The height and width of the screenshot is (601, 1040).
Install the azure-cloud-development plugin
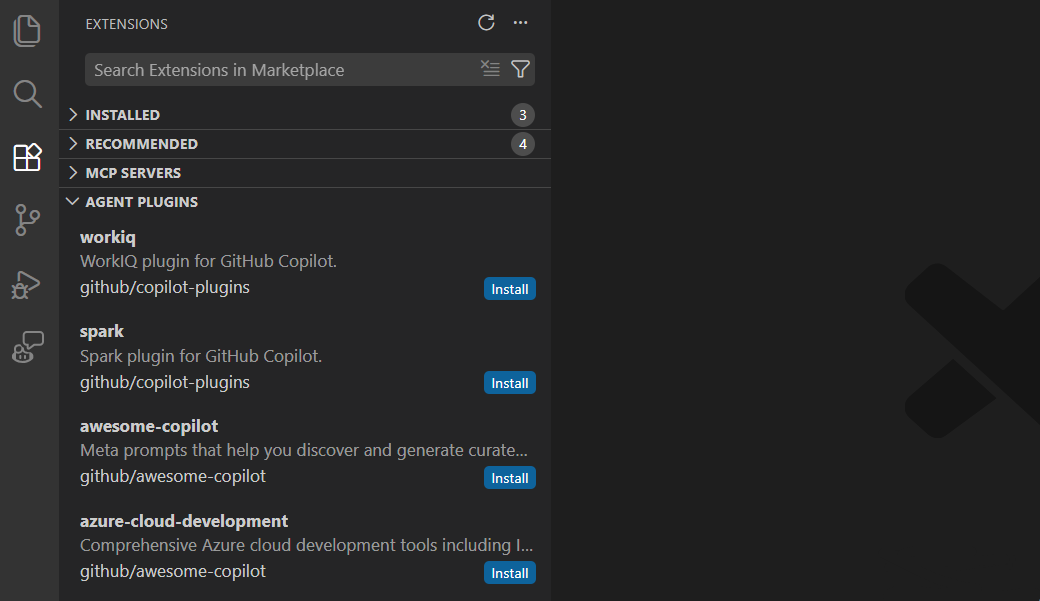(509, 572)
